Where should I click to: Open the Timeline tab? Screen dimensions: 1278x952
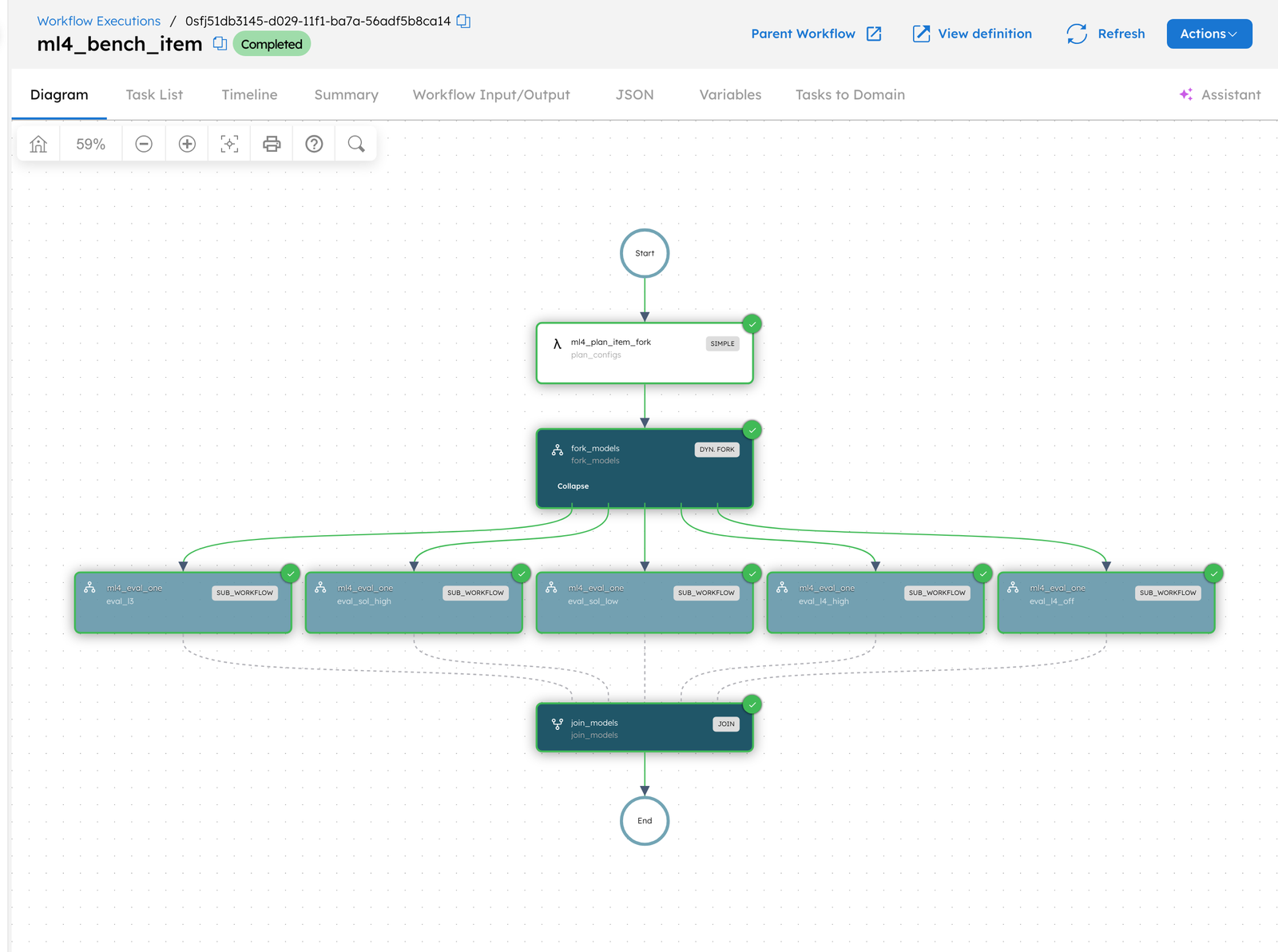(x=249, y=94)
